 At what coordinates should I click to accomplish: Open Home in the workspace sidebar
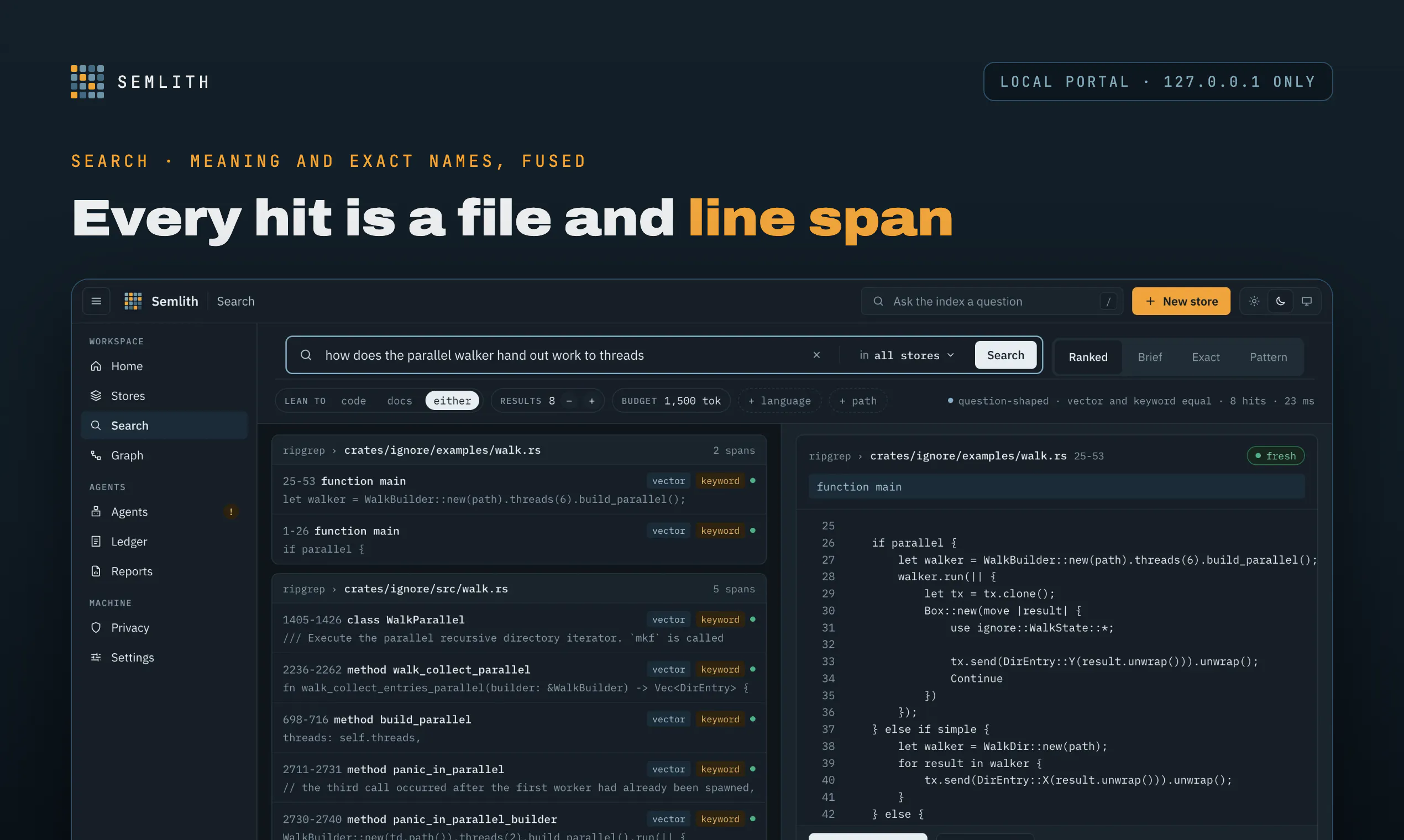pyautogui.click(x=164, y=366)
